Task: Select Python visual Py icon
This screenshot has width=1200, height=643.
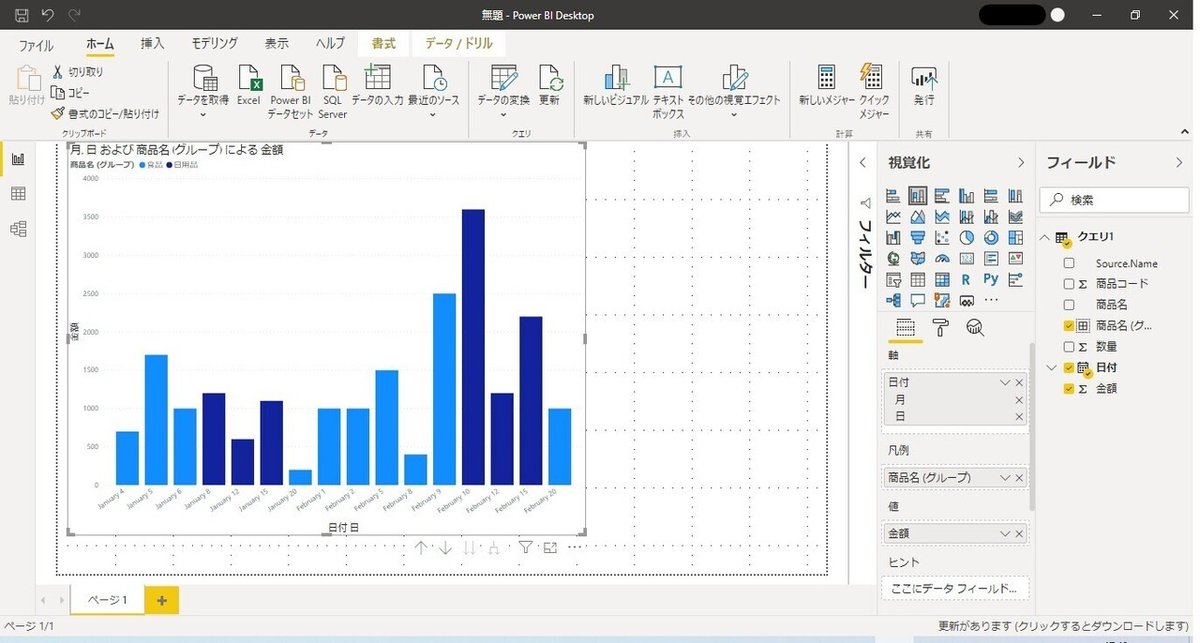Action: [x=991, y=279]
